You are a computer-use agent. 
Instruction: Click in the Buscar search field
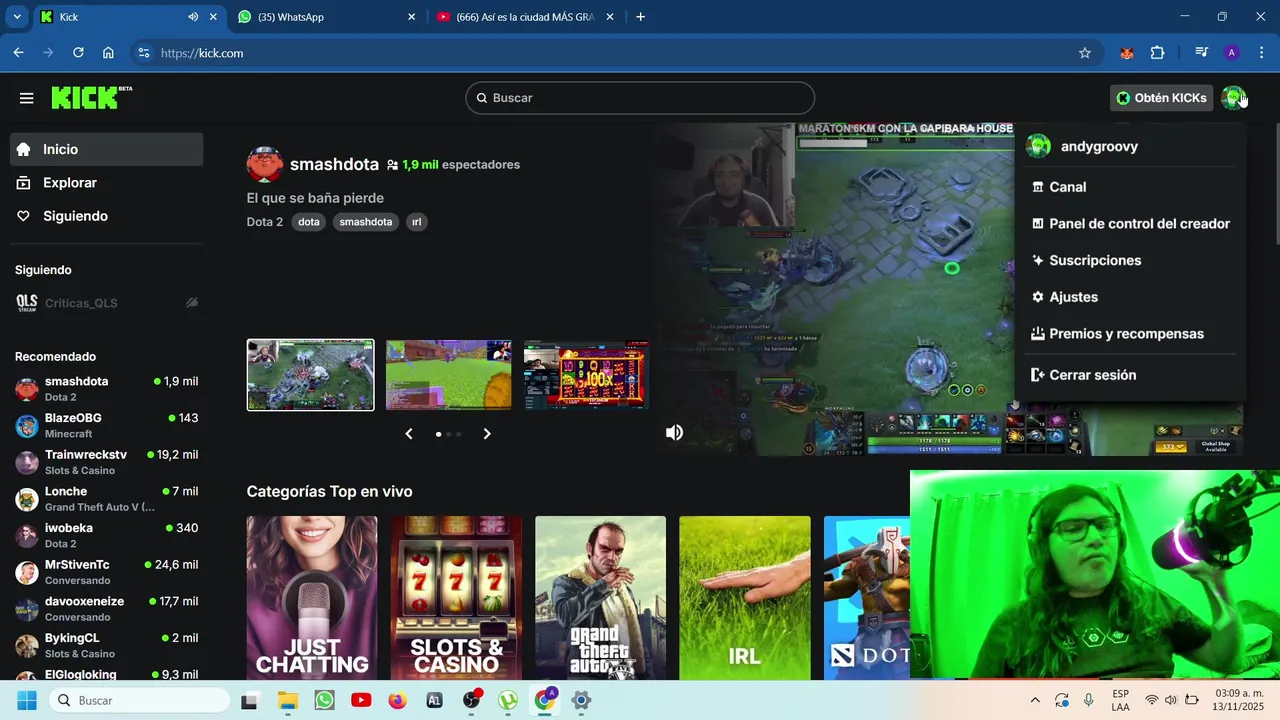tap(640, 98)
